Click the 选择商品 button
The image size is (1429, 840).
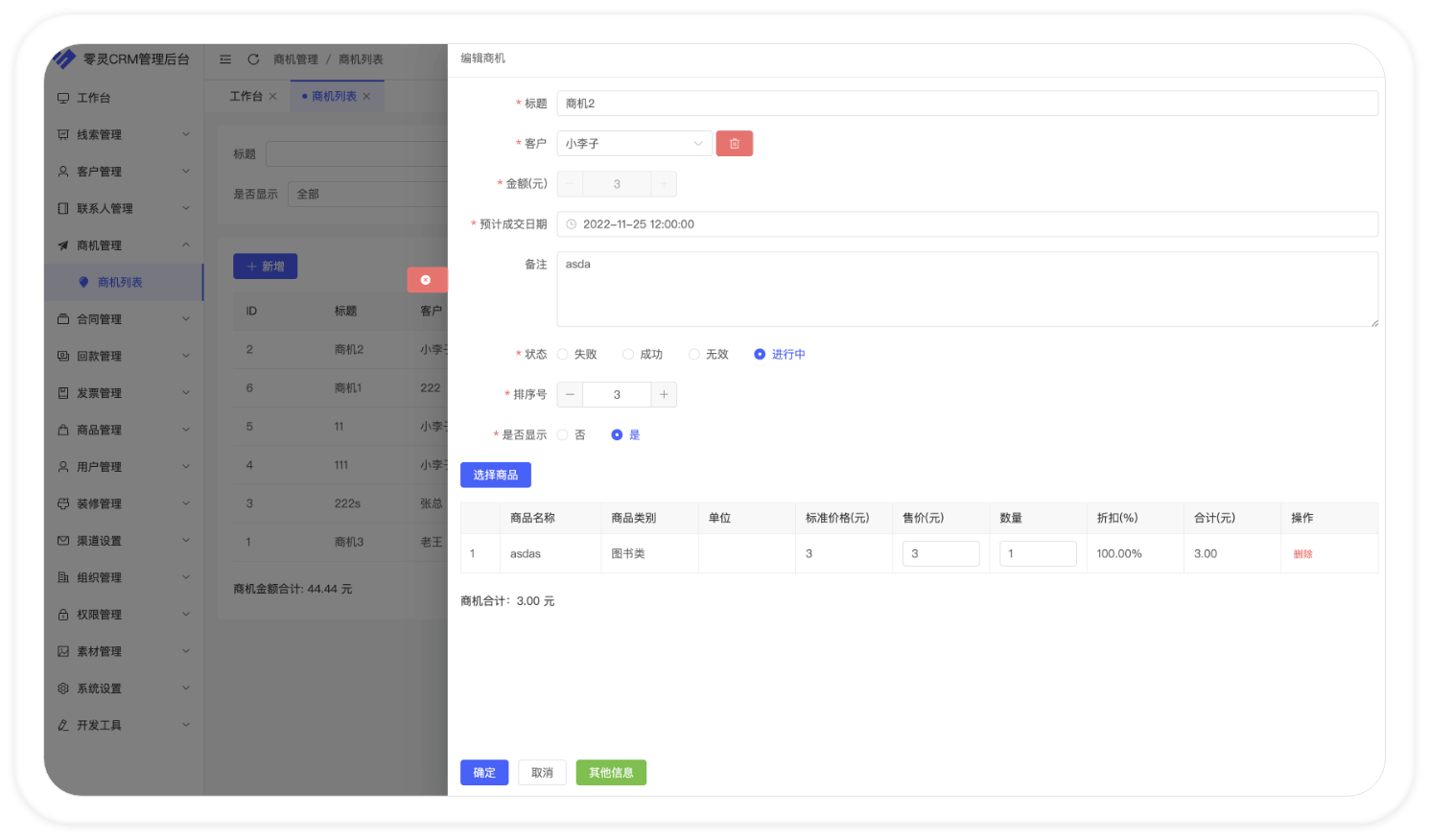coord(496,476)
